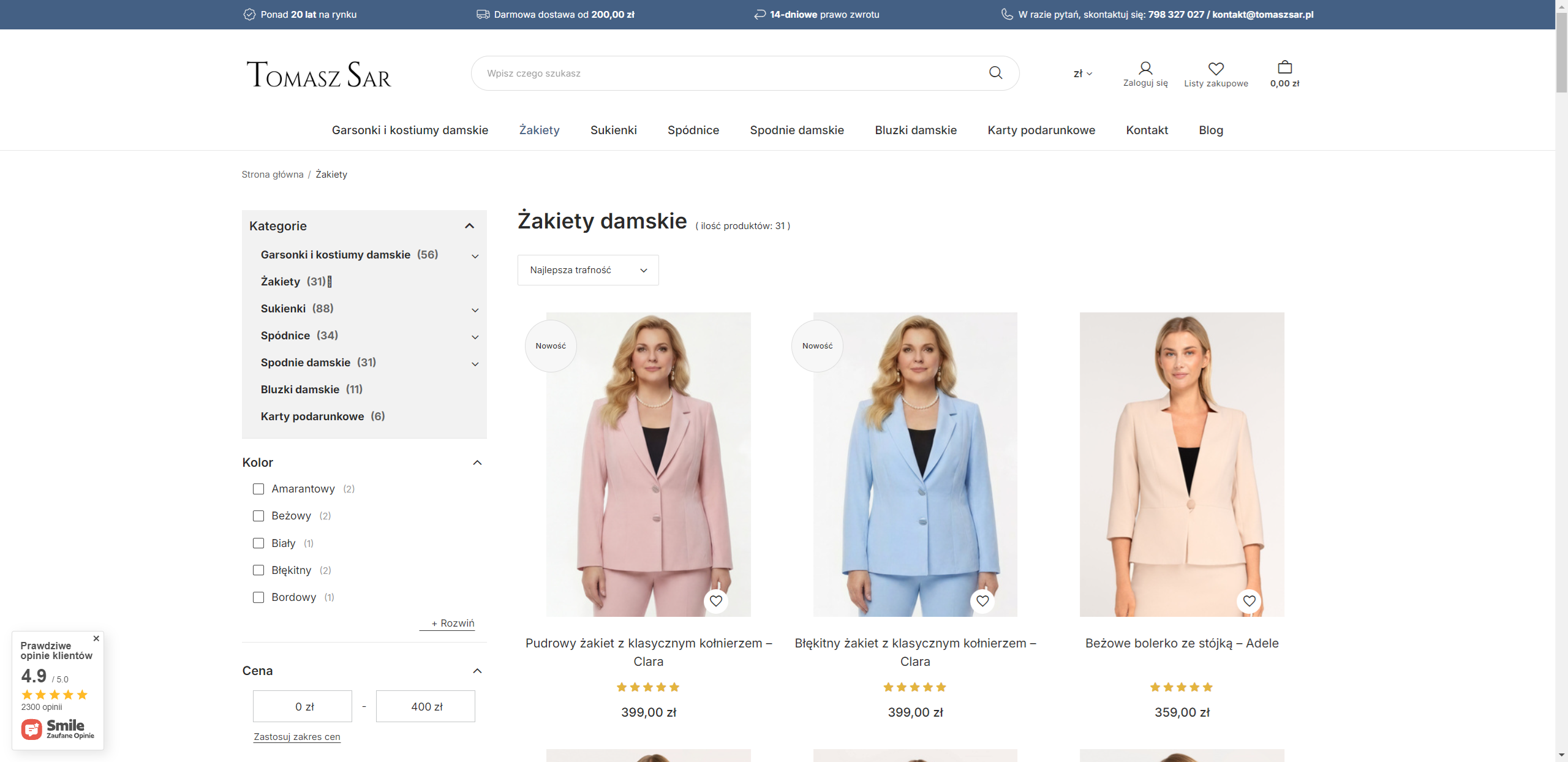Screen dimensions: 1568x762
Task: Open login via the user icon
Action: (x=1145, y=68)
